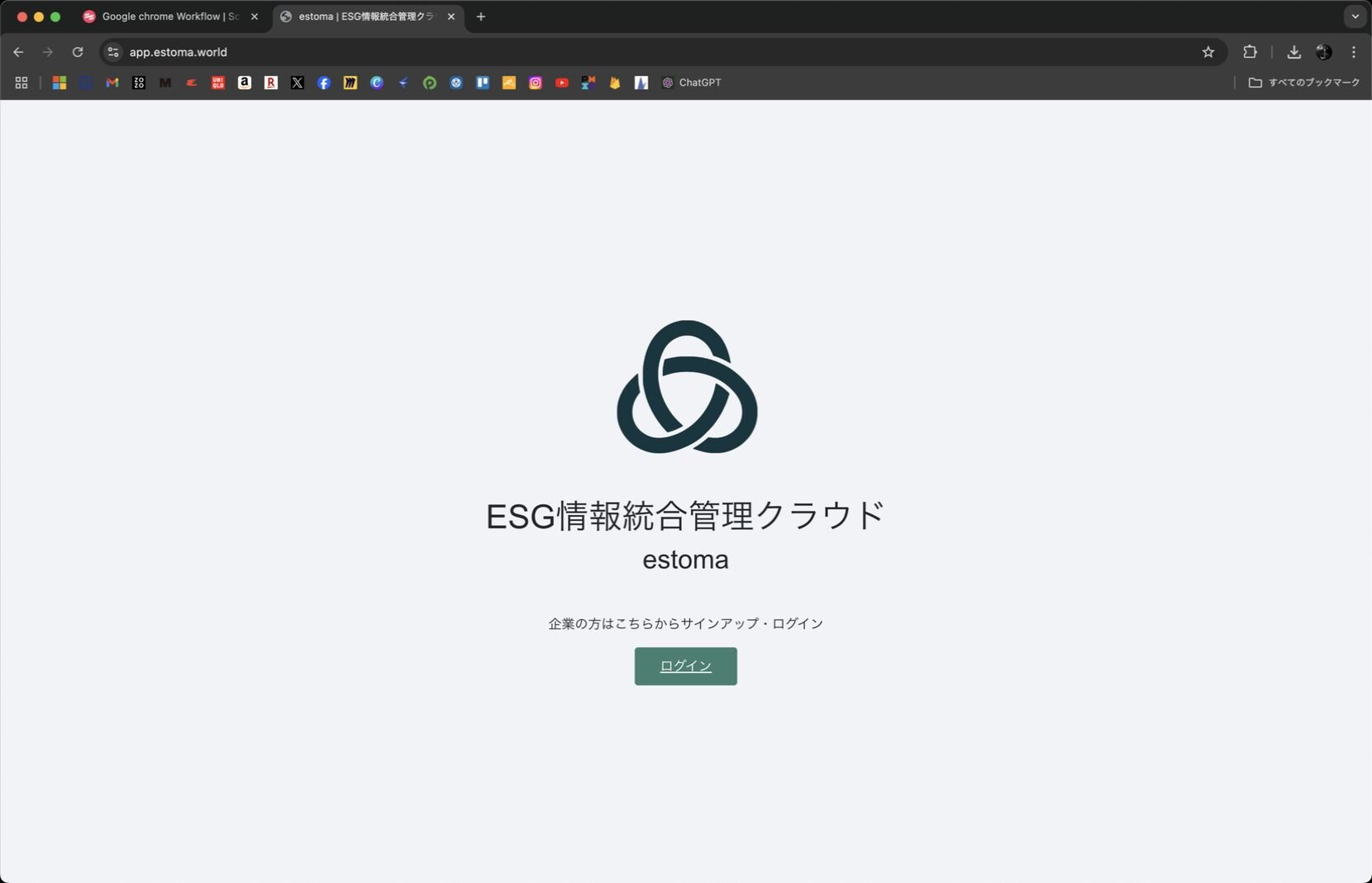The width and height of the screenshot is (1372, 883).
Task: Open the Microsoft bookmark
Action: (x=60, y=83)
